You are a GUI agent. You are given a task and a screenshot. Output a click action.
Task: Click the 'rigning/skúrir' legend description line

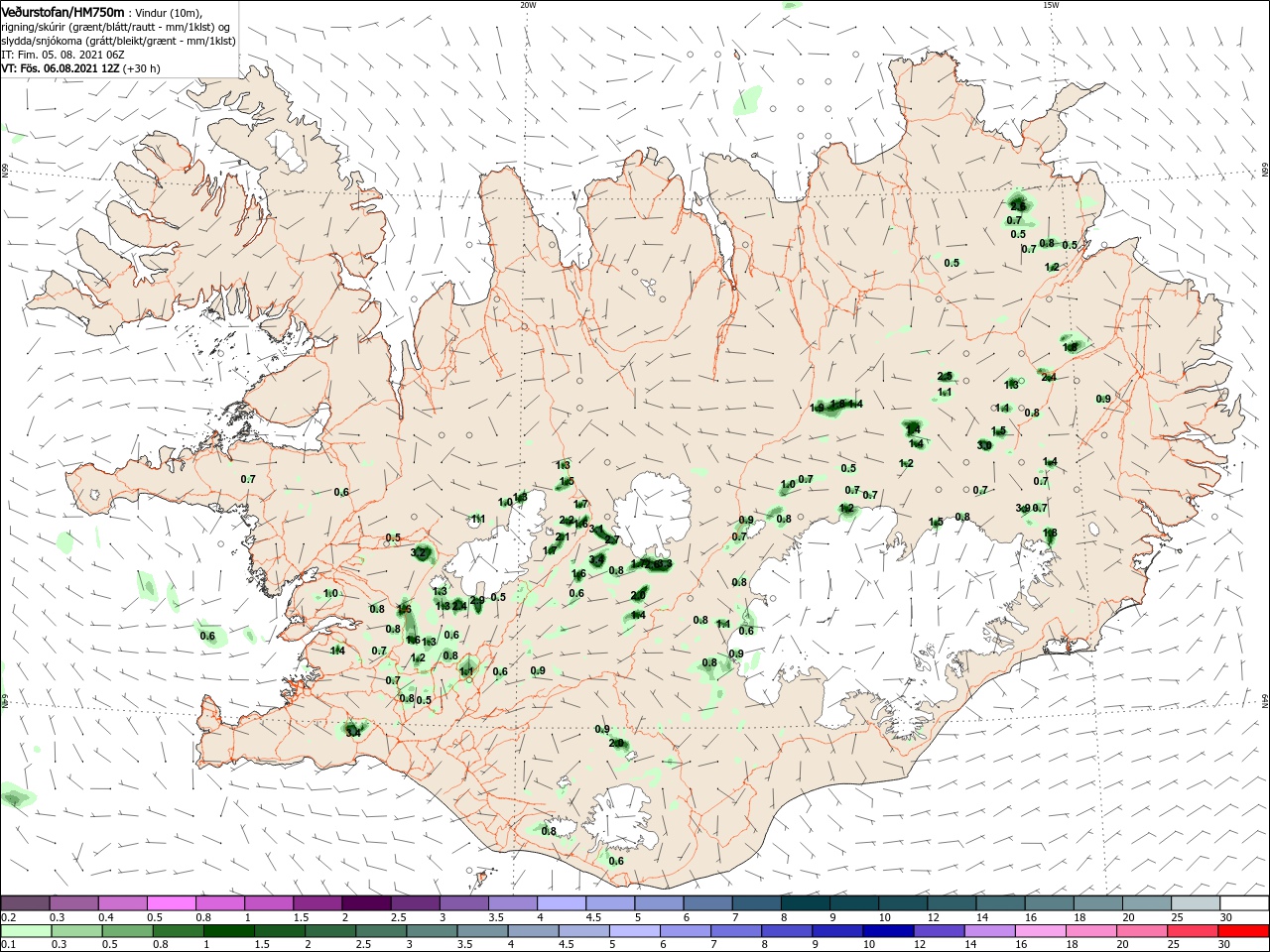pyautogui.click(x=115, y=27)
